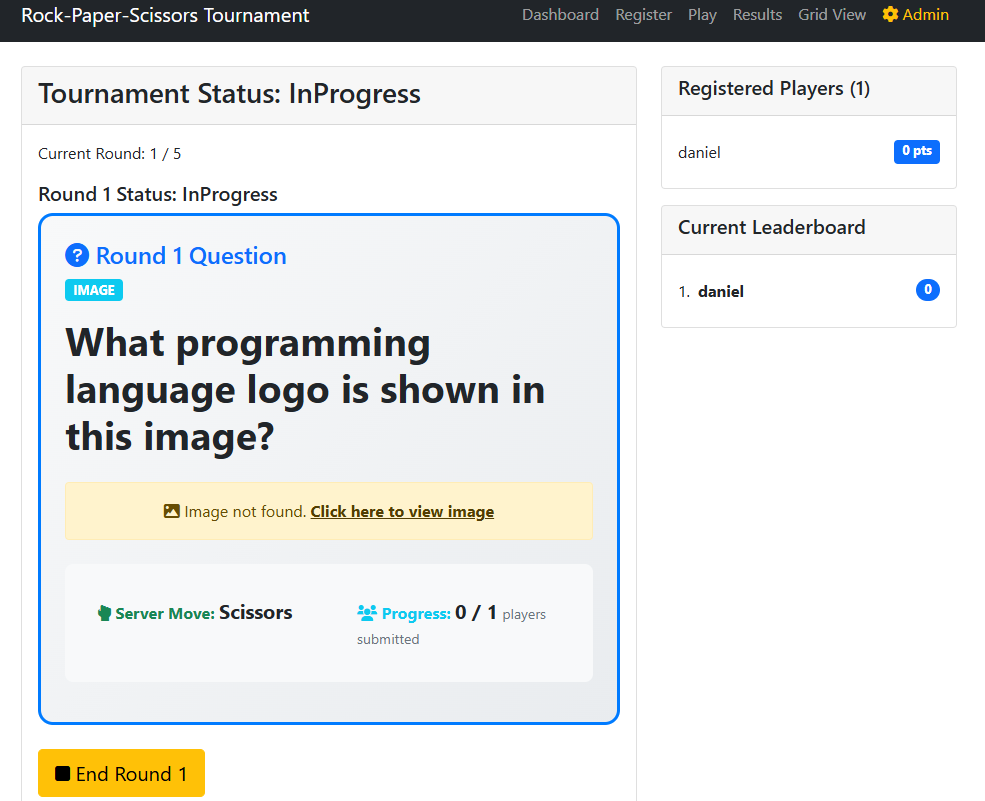Screen dimensions: 985x801
Task: Click the stop square icon on End Round button
Action: [x=63, y=774]
